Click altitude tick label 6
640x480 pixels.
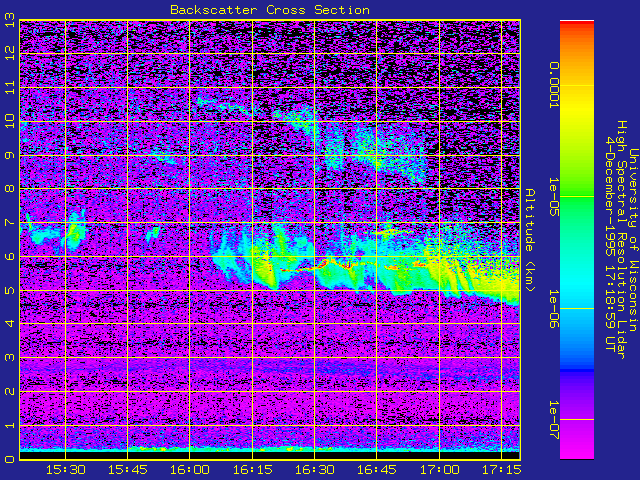tap(10, 256)
